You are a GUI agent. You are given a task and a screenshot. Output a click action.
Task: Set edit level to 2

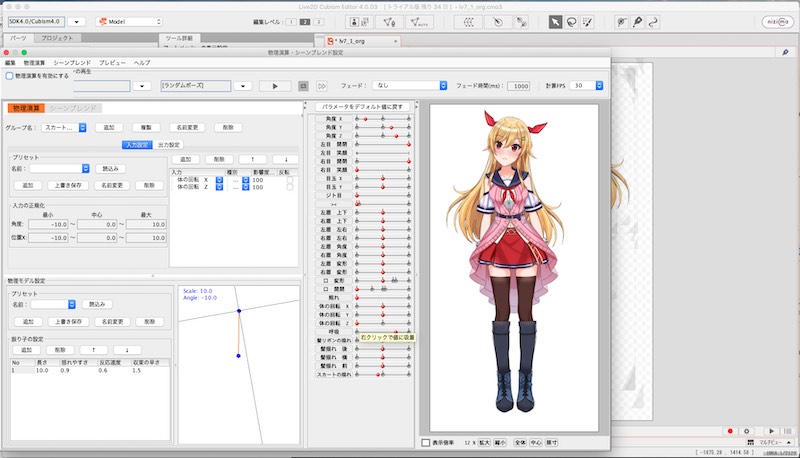305,22
